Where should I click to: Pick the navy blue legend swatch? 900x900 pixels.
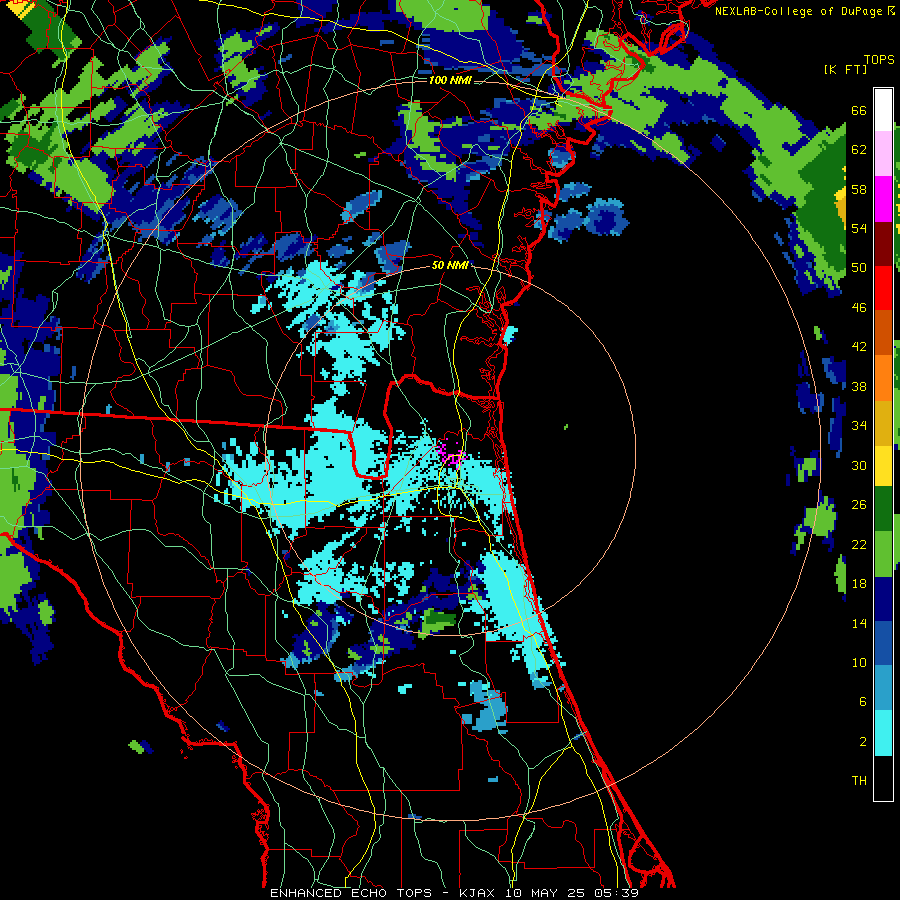pyautogui.click(x=883, y=599)
